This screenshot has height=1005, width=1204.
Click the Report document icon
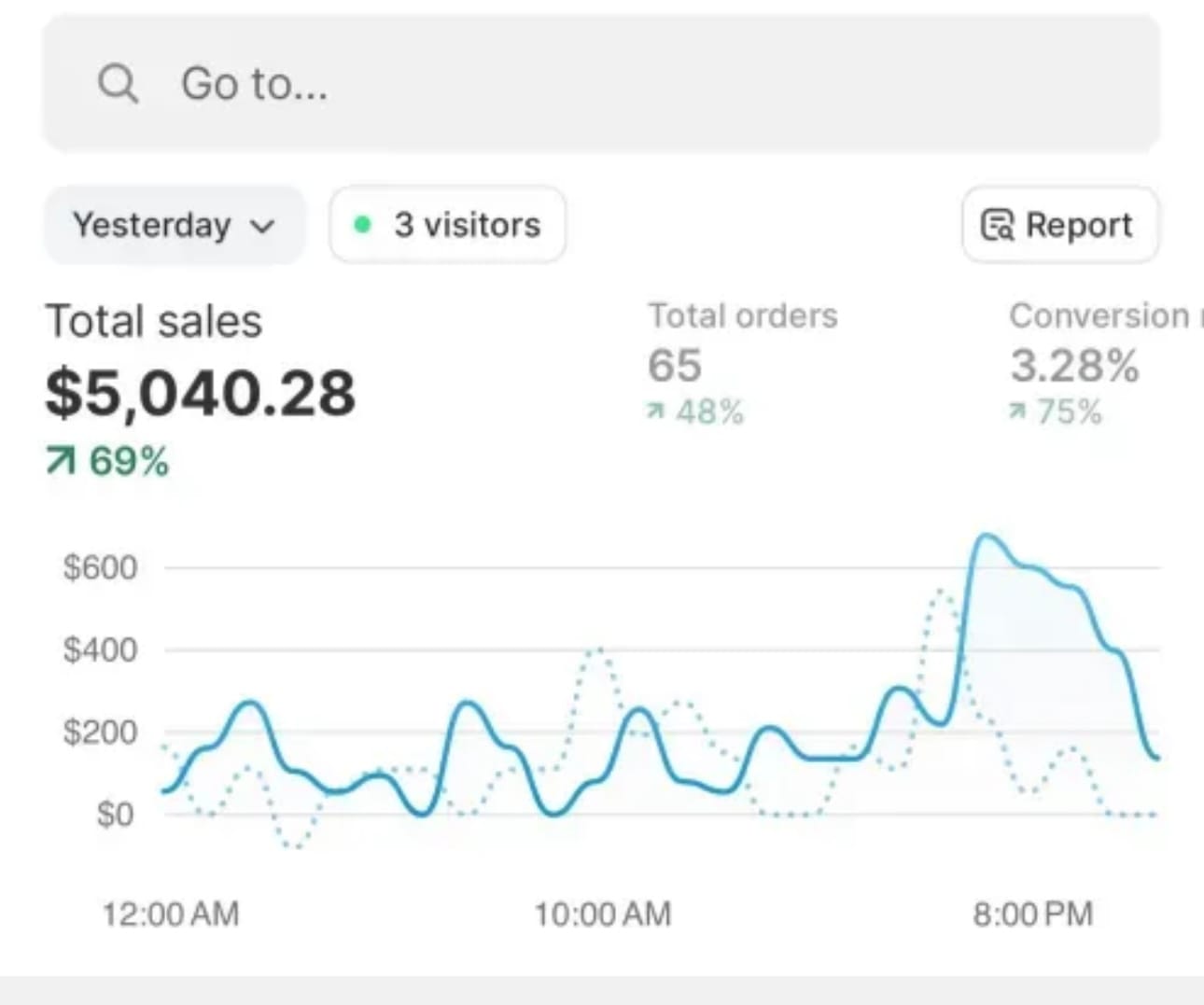[997, 225]
